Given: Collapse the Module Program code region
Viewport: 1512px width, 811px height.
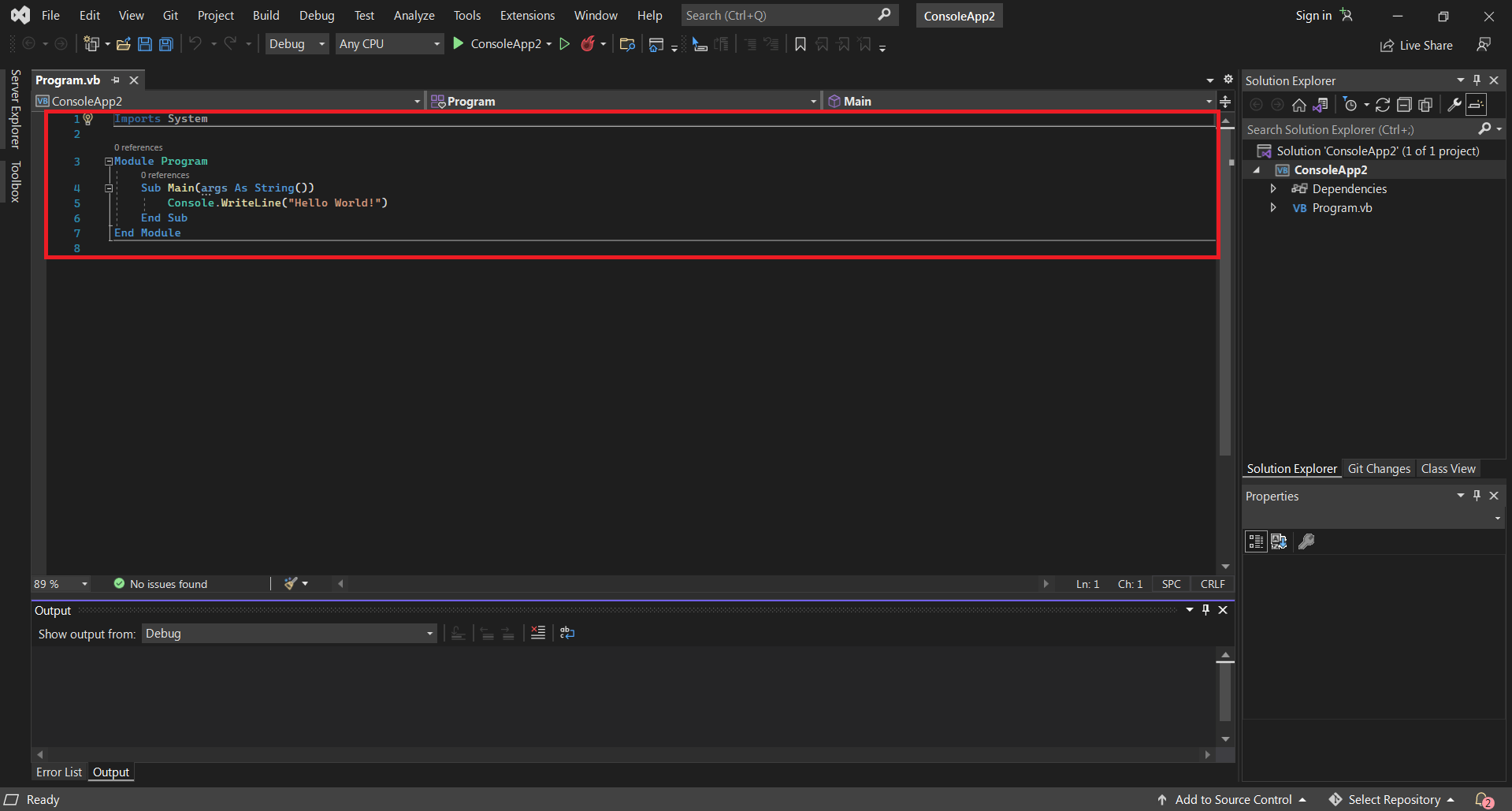Looking at the screenshot, I should (x=108, y=161).
